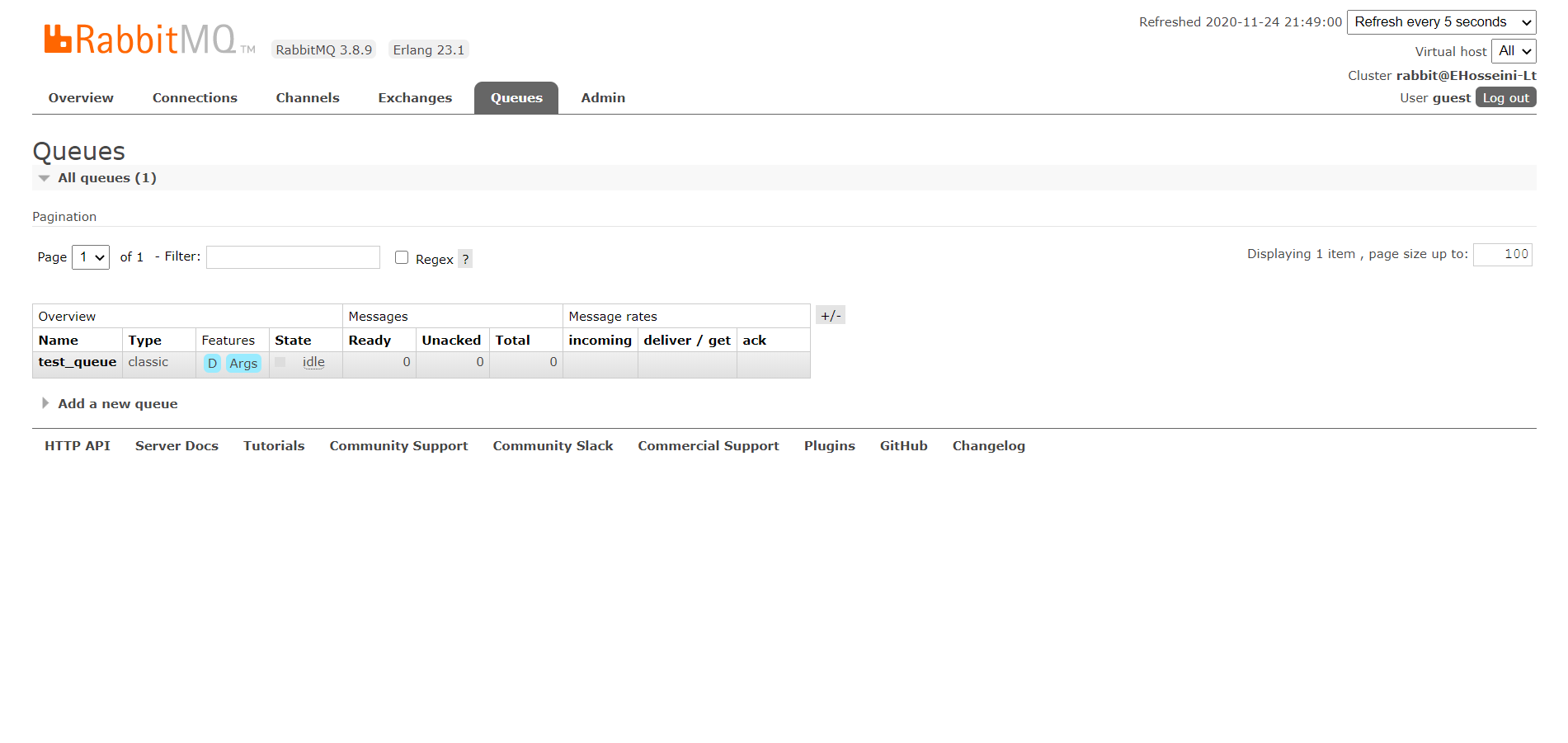Image resolution: width=1568 pixels, height=743 pixels.
Task: Sort by the Name column header
Action: (x=59, y=340)
